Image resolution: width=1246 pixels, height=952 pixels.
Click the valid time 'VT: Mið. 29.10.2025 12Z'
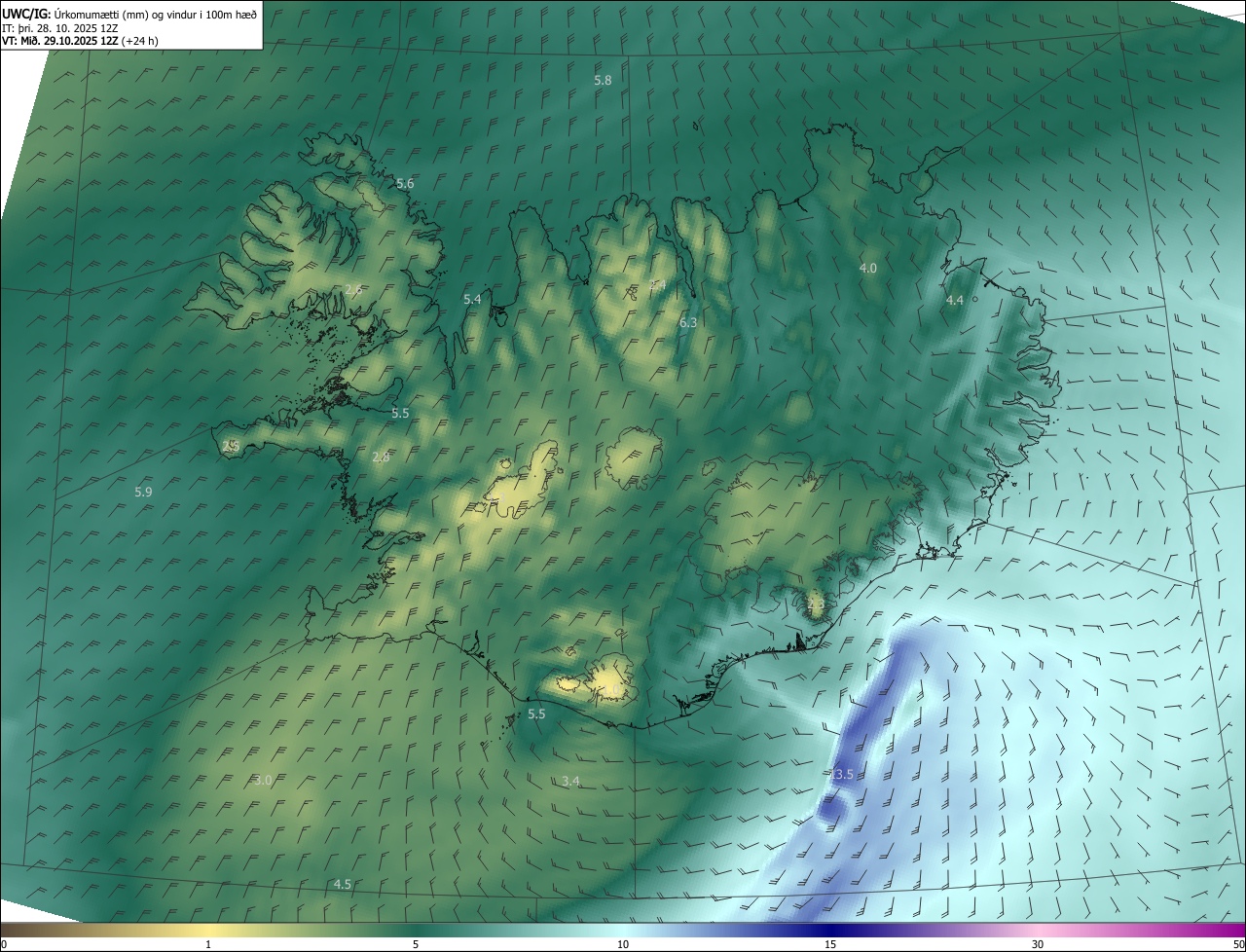pyautogui.click(x=60, y=41)
